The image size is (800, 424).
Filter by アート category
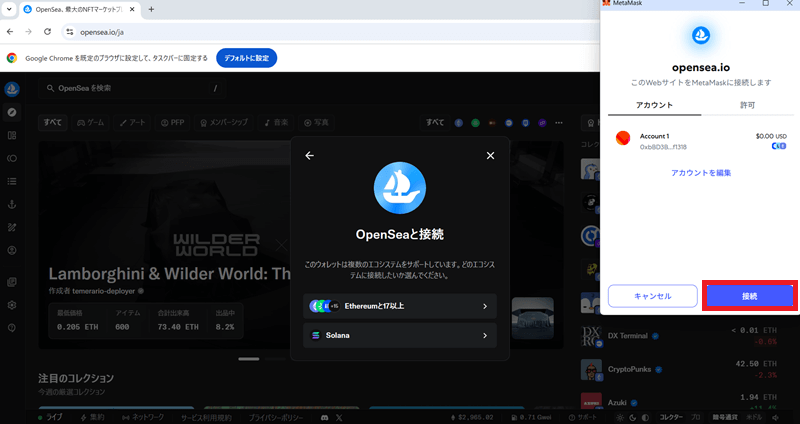click(132, 122)
